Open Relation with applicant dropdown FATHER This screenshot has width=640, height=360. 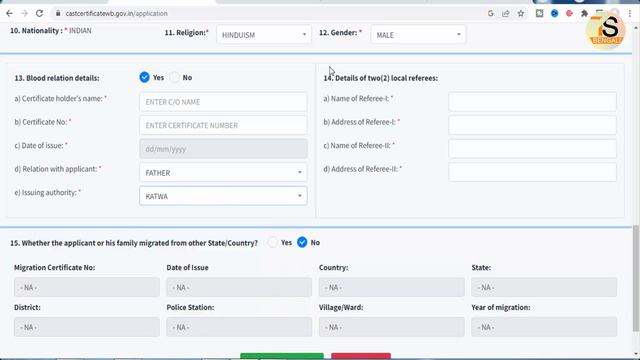pyautogui.click(x=223, y=173)
